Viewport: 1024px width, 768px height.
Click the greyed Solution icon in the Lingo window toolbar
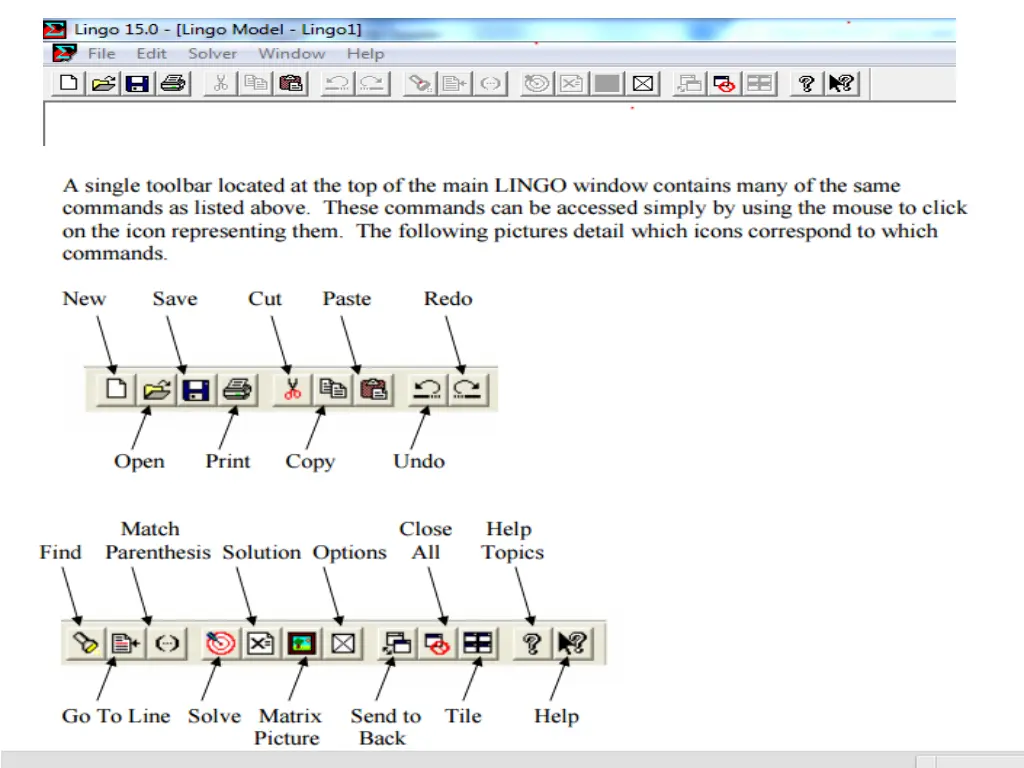click(x=571, y=84)
